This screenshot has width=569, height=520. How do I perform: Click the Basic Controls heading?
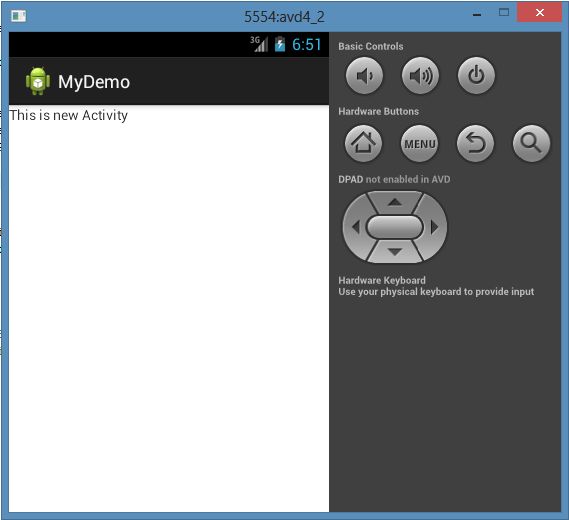pyautogui.click(x=371, y=46)
